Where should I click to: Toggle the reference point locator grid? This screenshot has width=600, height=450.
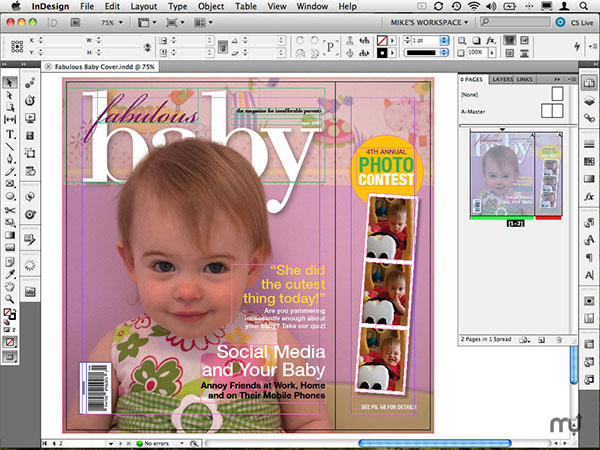pos(18,46)
